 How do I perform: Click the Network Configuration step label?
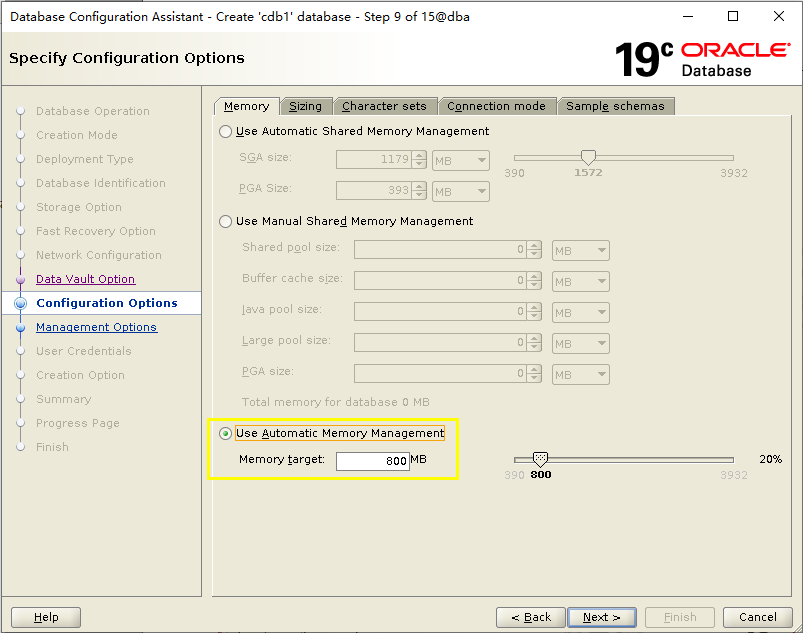pyautogui.click(x=99, y=255)
